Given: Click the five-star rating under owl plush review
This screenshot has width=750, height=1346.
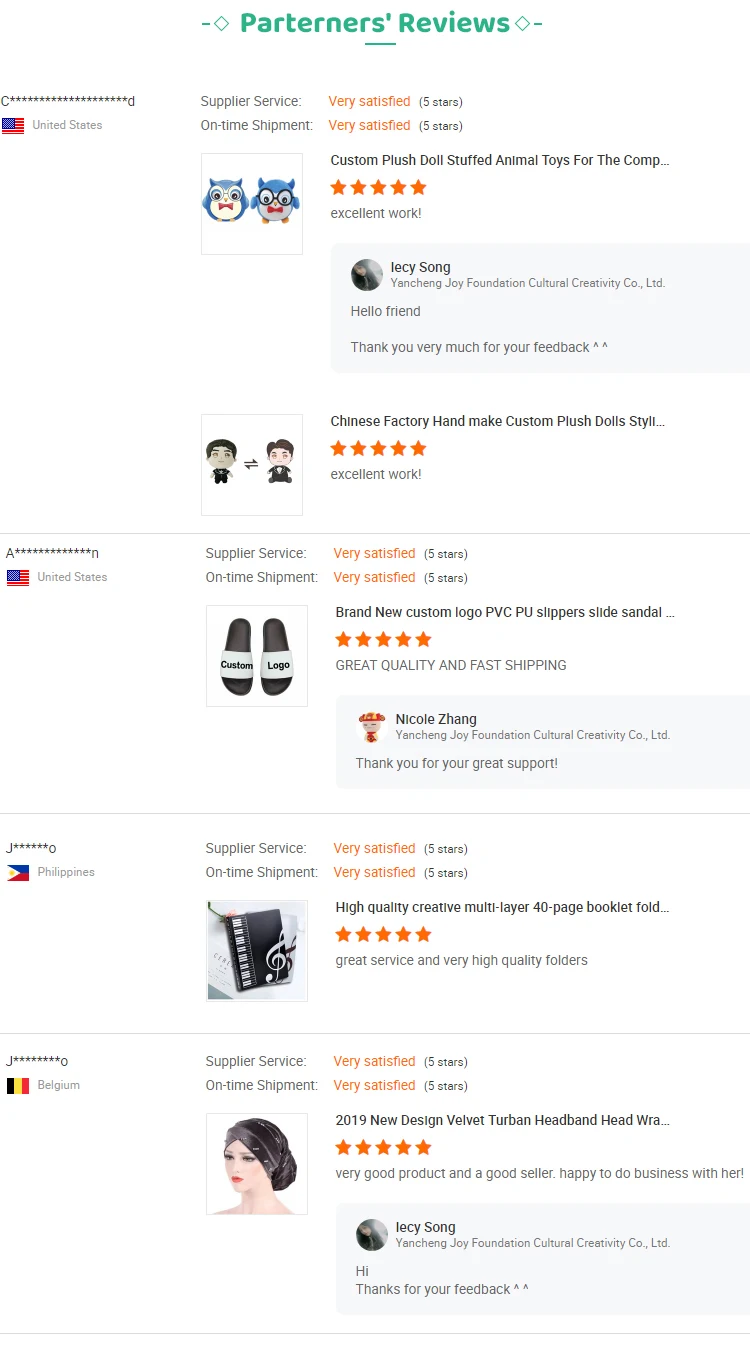Looking at the screenshot, I should [x=378, y=187].
